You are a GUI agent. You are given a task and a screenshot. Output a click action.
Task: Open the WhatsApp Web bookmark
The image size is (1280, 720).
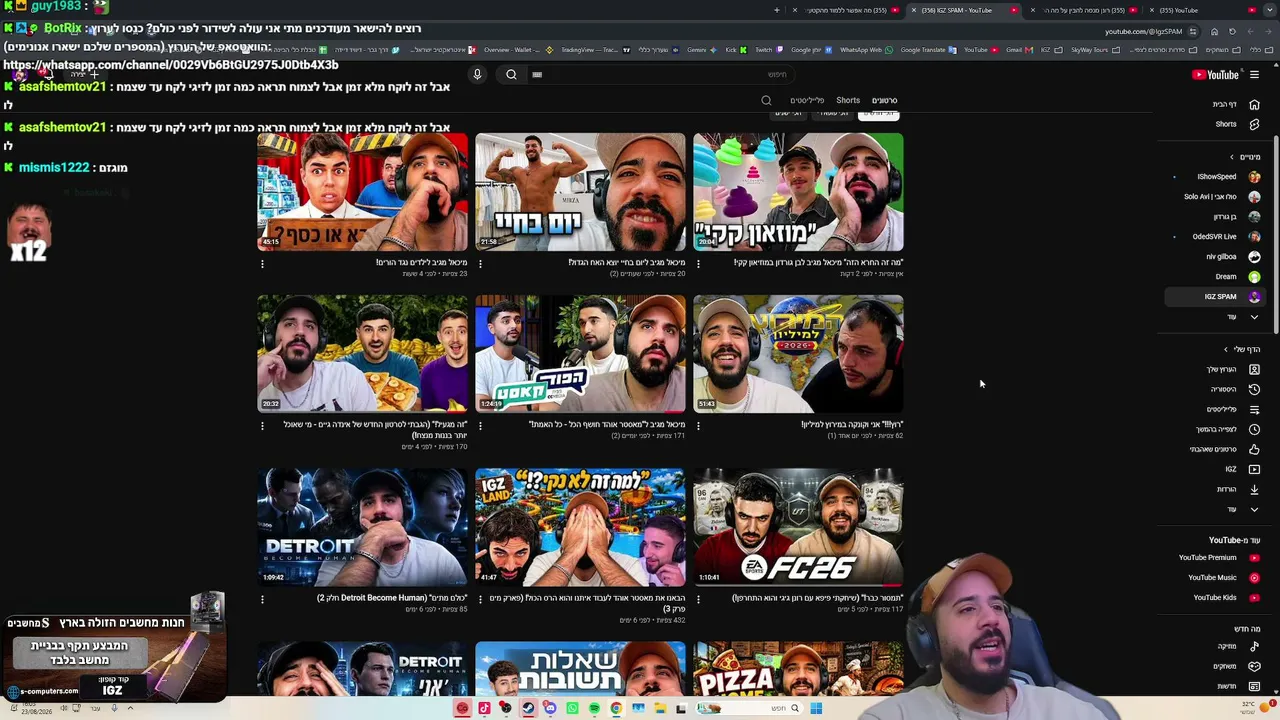pyautogui.click(x=865, y=50)
